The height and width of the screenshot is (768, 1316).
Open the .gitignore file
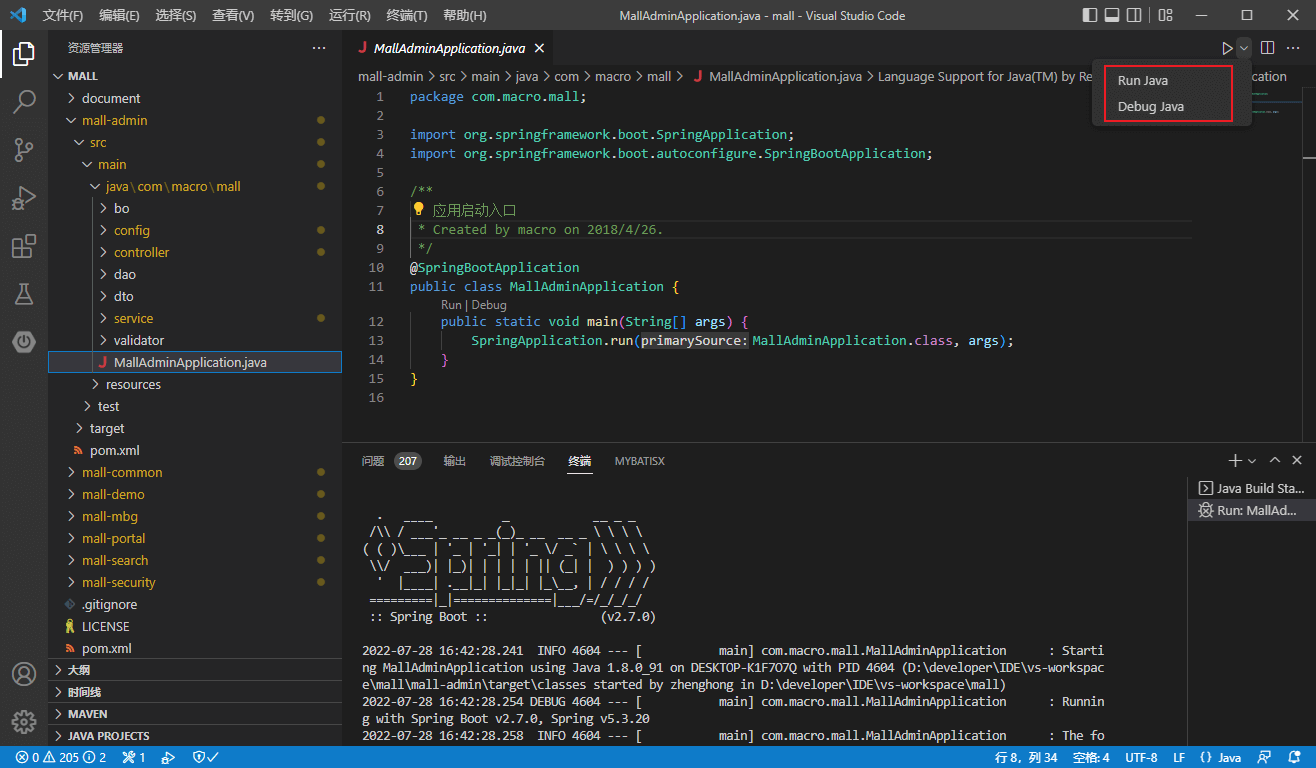pos(195,604)
